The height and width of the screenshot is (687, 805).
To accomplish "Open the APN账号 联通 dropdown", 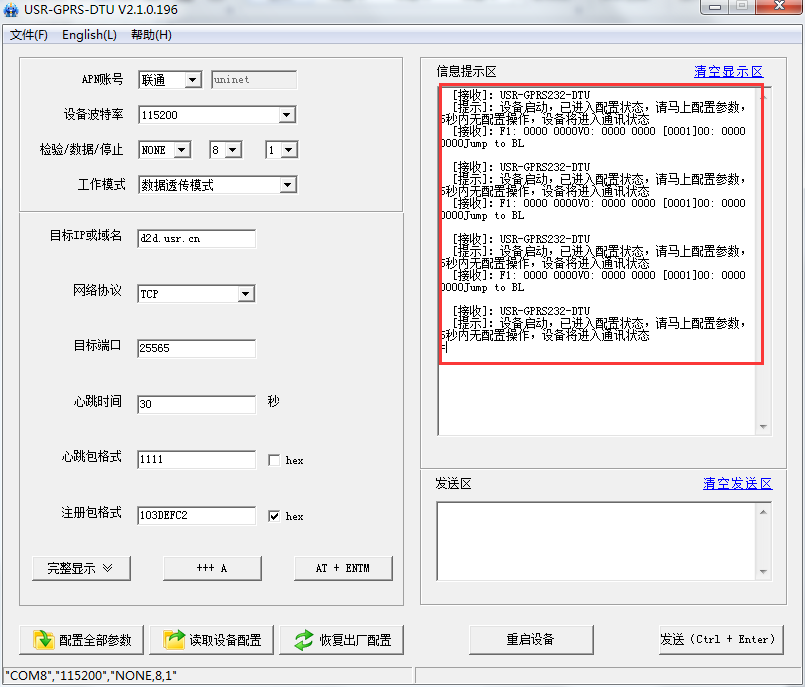I will click(194, 79).
